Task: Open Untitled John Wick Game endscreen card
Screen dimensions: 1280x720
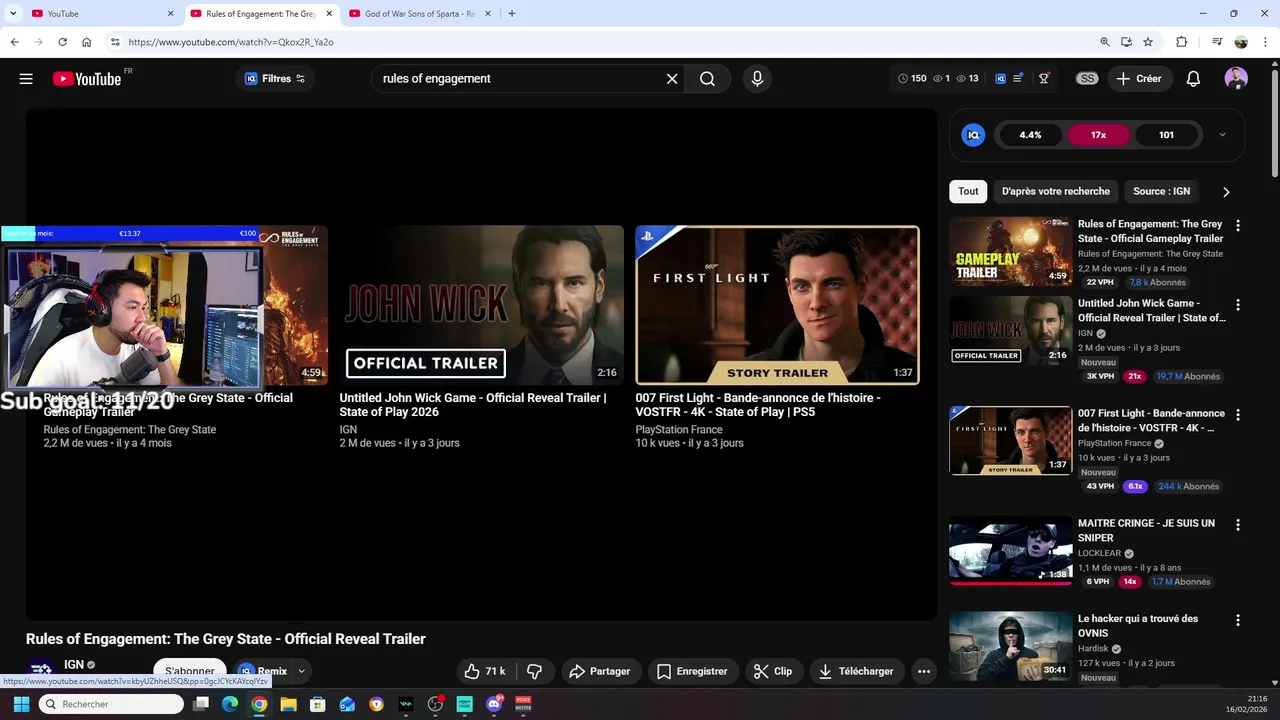Action: point(482,305)
